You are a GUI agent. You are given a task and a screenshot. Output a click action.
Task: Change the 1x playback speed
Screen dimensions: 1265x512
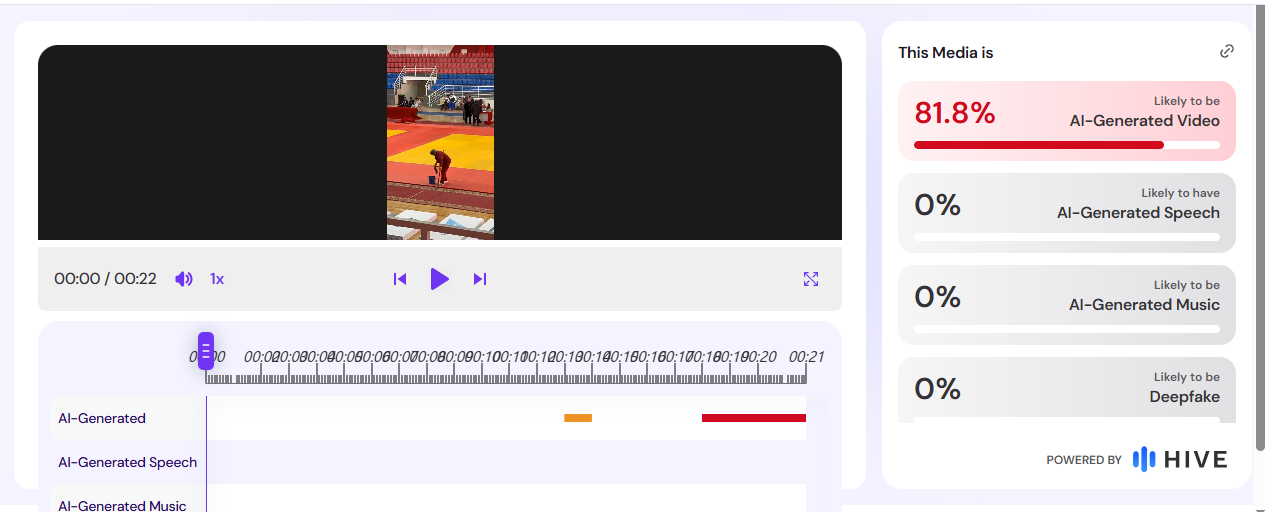pos(217,279)
